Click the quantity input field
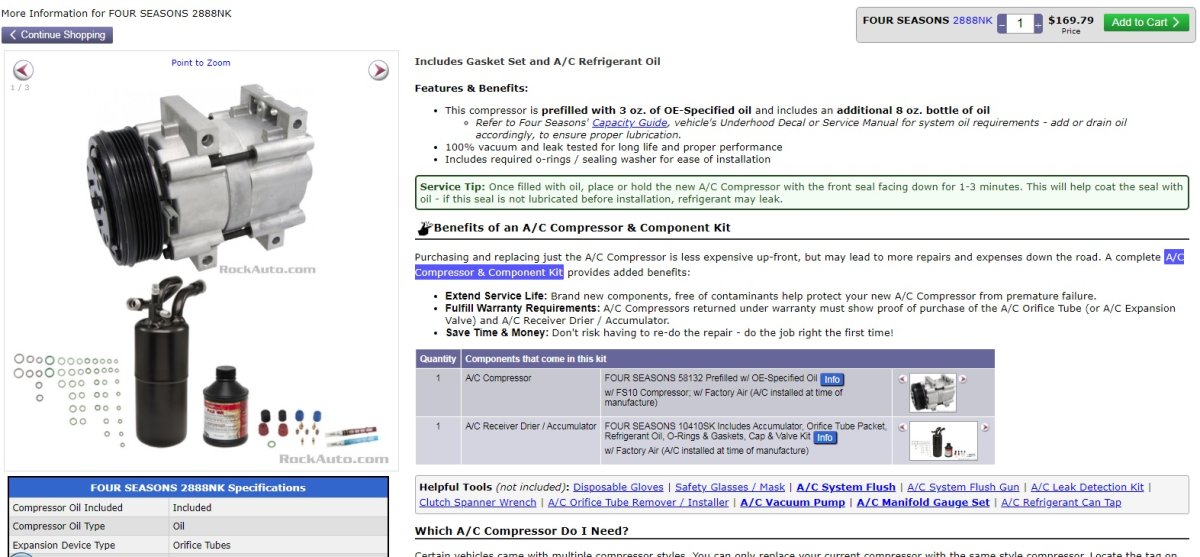The image size is (1200, 557). pyautogui.click(x=1020, y=23)
